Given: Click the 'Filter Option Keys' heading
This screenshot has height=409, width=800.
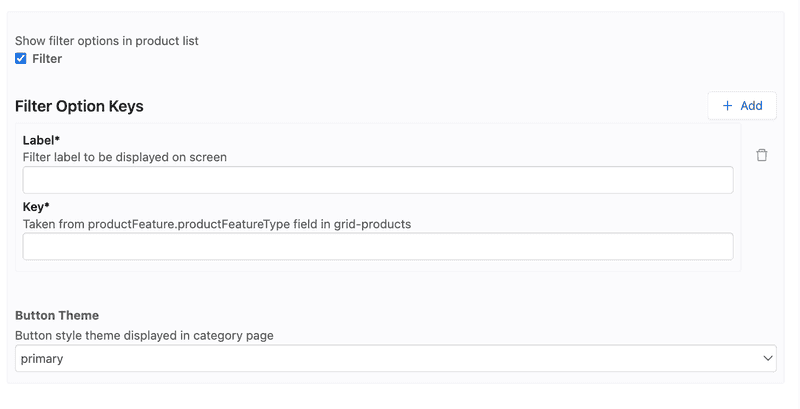Looking at the screenshot, I should [x=79, y=106].
